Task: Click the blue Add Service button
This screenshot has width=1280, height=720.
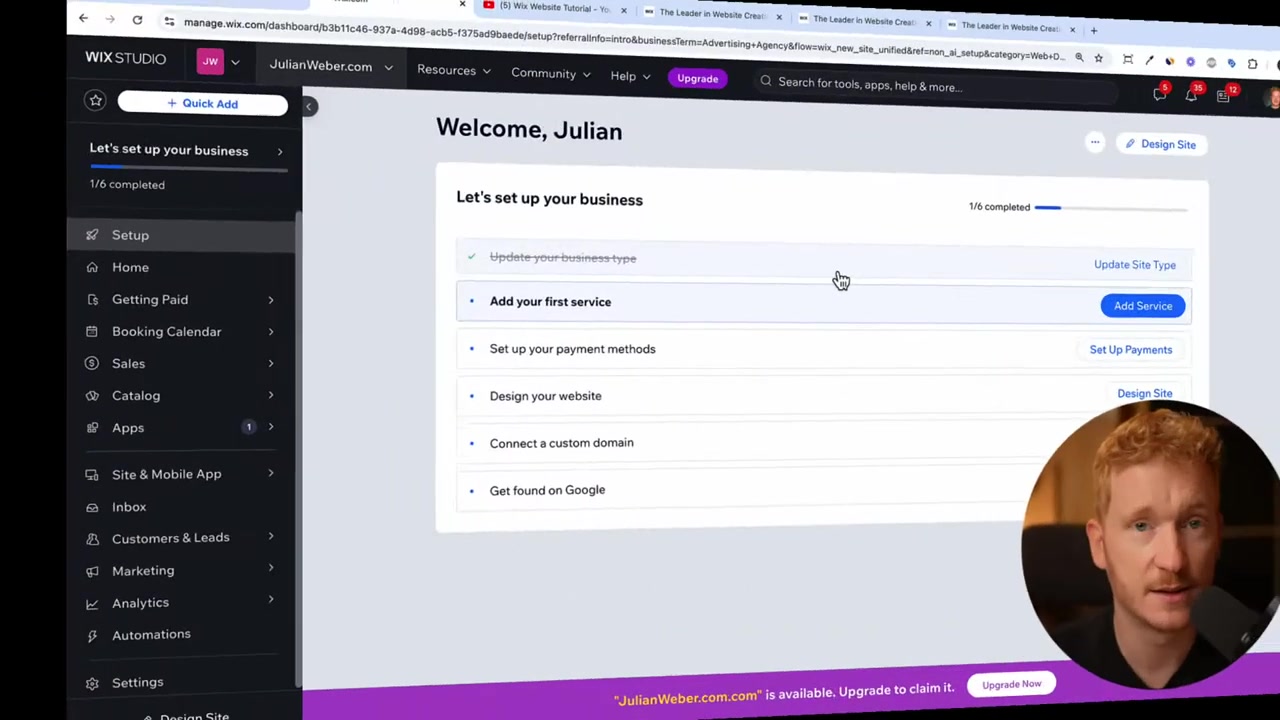Action: (1143, 306)
